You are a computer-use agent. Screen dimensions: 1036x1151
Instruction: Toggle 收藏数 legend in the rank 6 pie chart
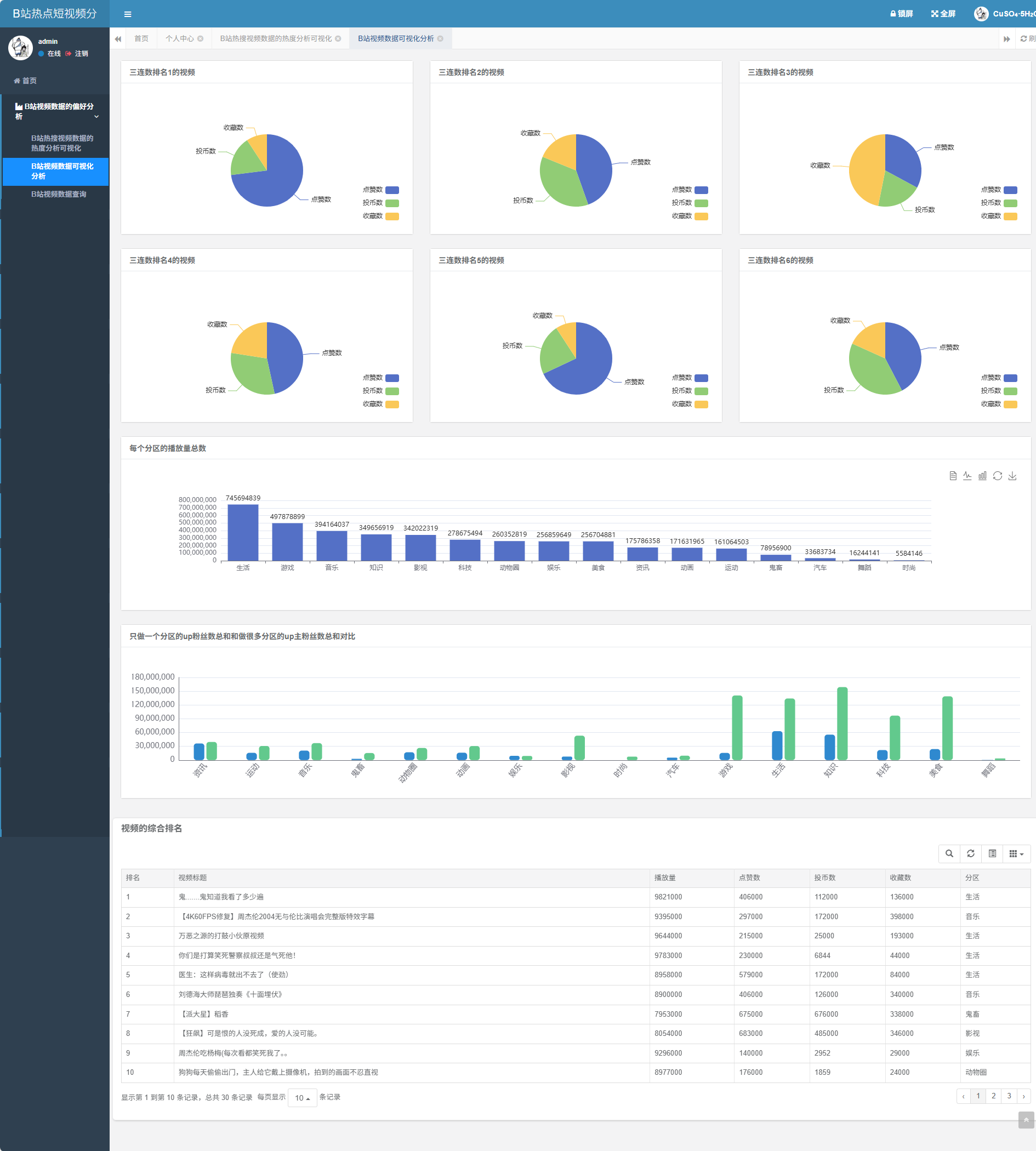click(x=1010, y=404)
